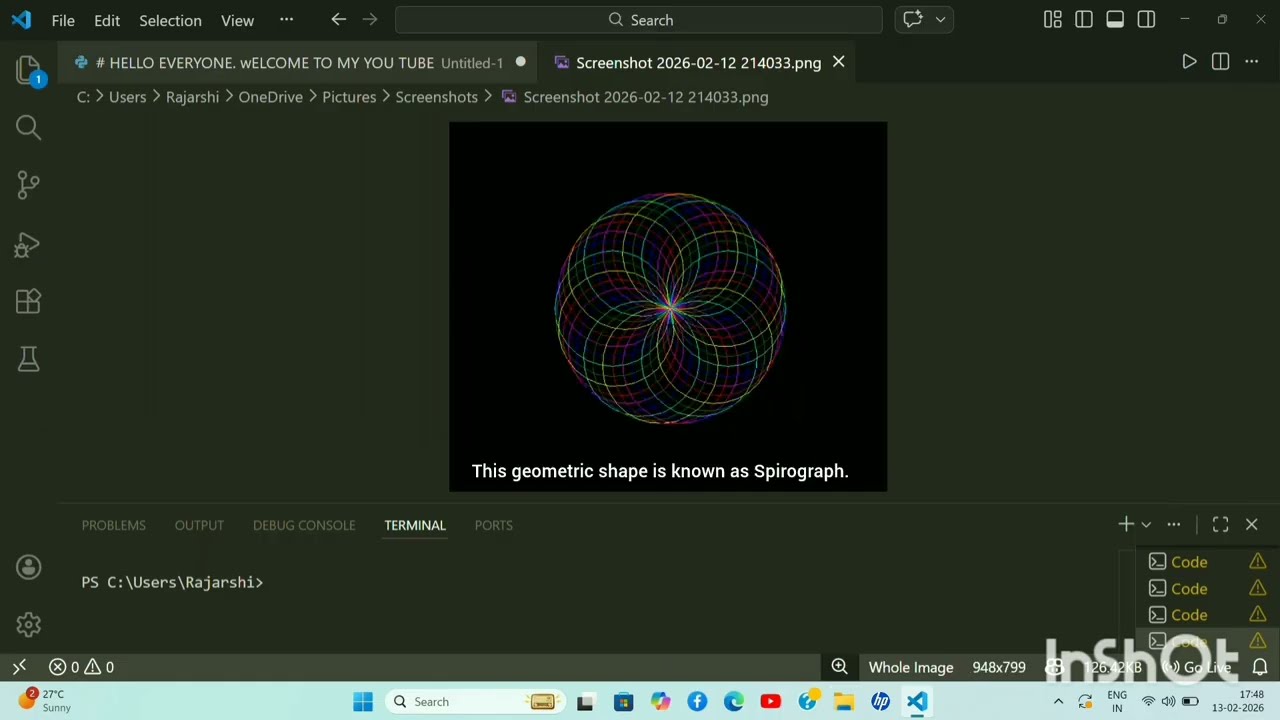
Task: Open the Run and Debug view
Action: click(28, 244)
